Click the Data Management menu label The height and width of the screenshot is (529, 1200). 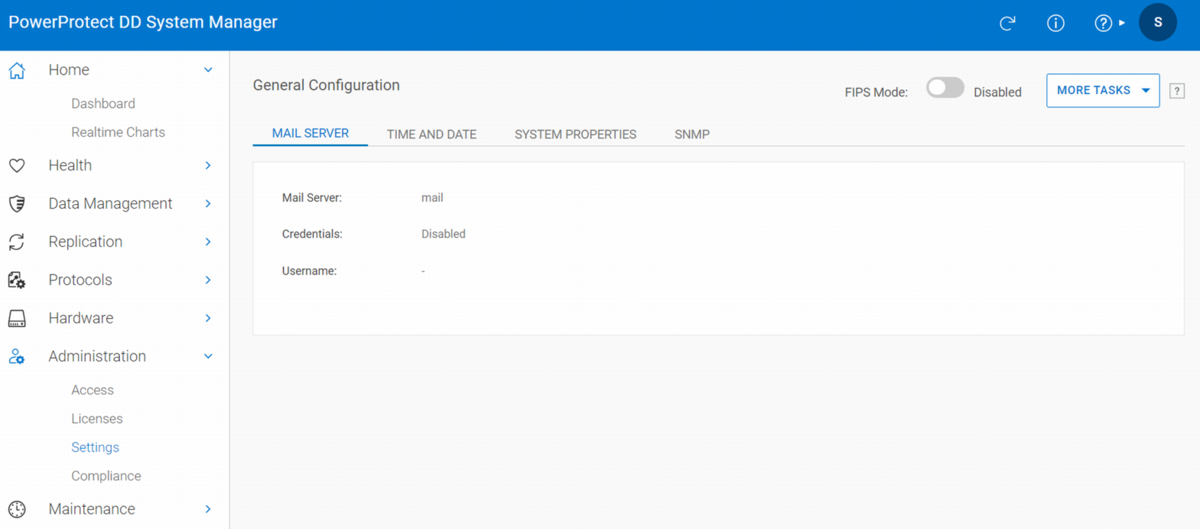click(x=110, y=204)
